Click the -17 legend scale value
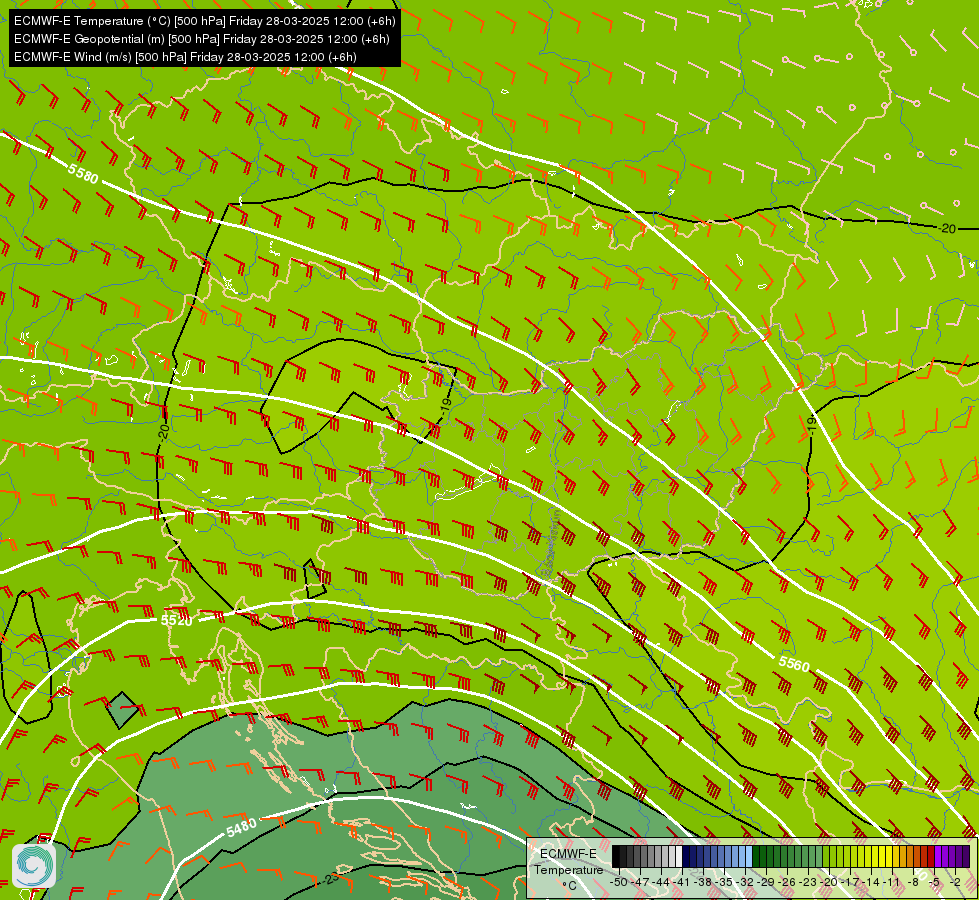The height and width of the screenshot is (900, 979). coord(850,882)
